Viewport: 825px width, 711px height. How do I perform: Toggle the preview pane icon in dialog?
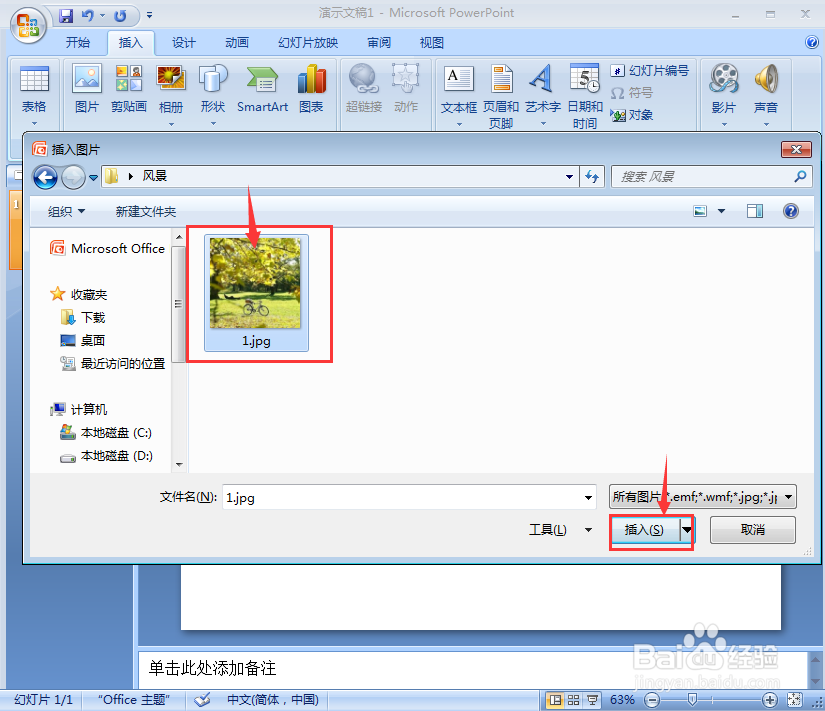click(x=755, y=212)
